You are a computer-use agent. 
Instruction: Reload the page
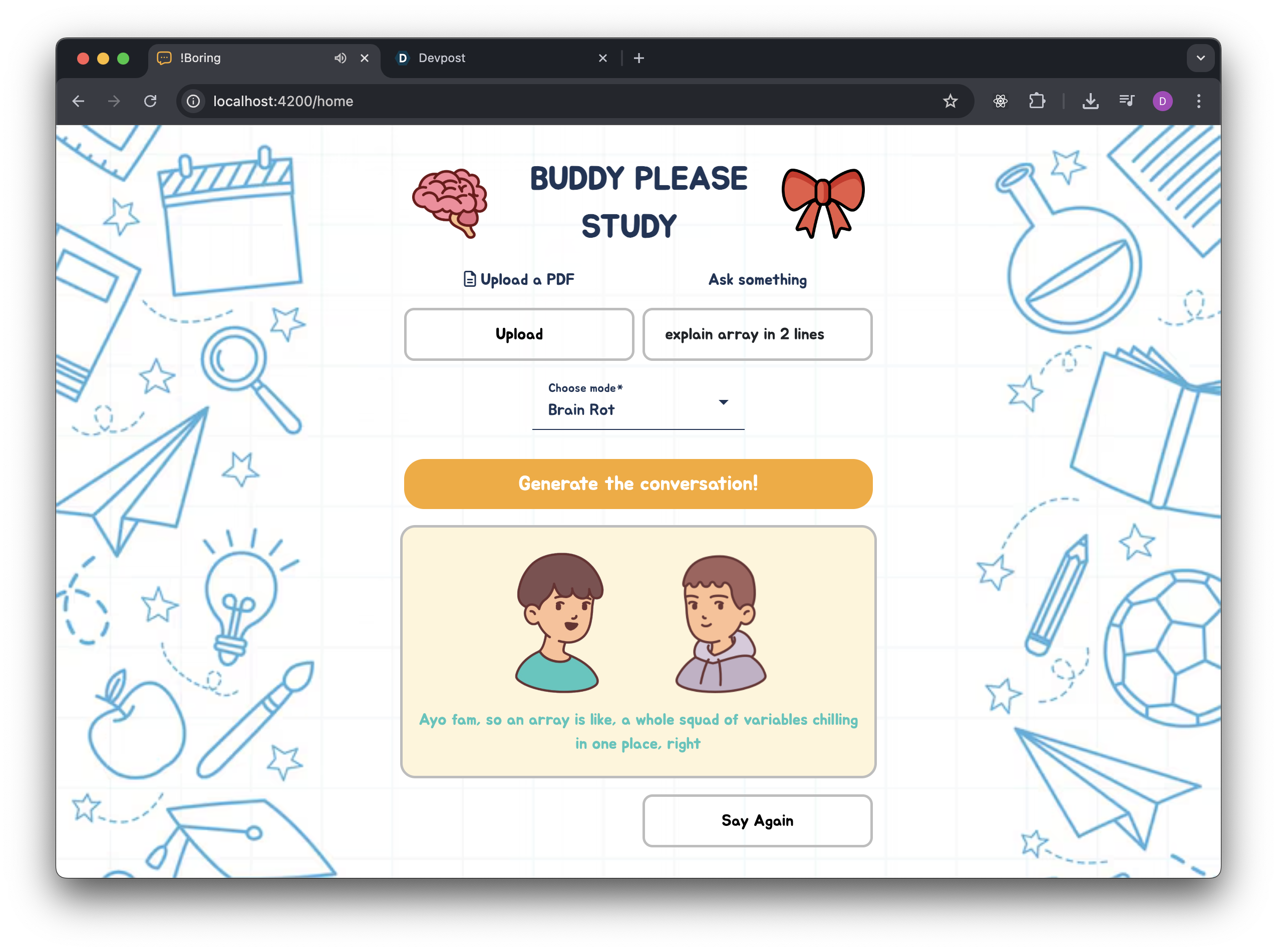coord(150,102)
